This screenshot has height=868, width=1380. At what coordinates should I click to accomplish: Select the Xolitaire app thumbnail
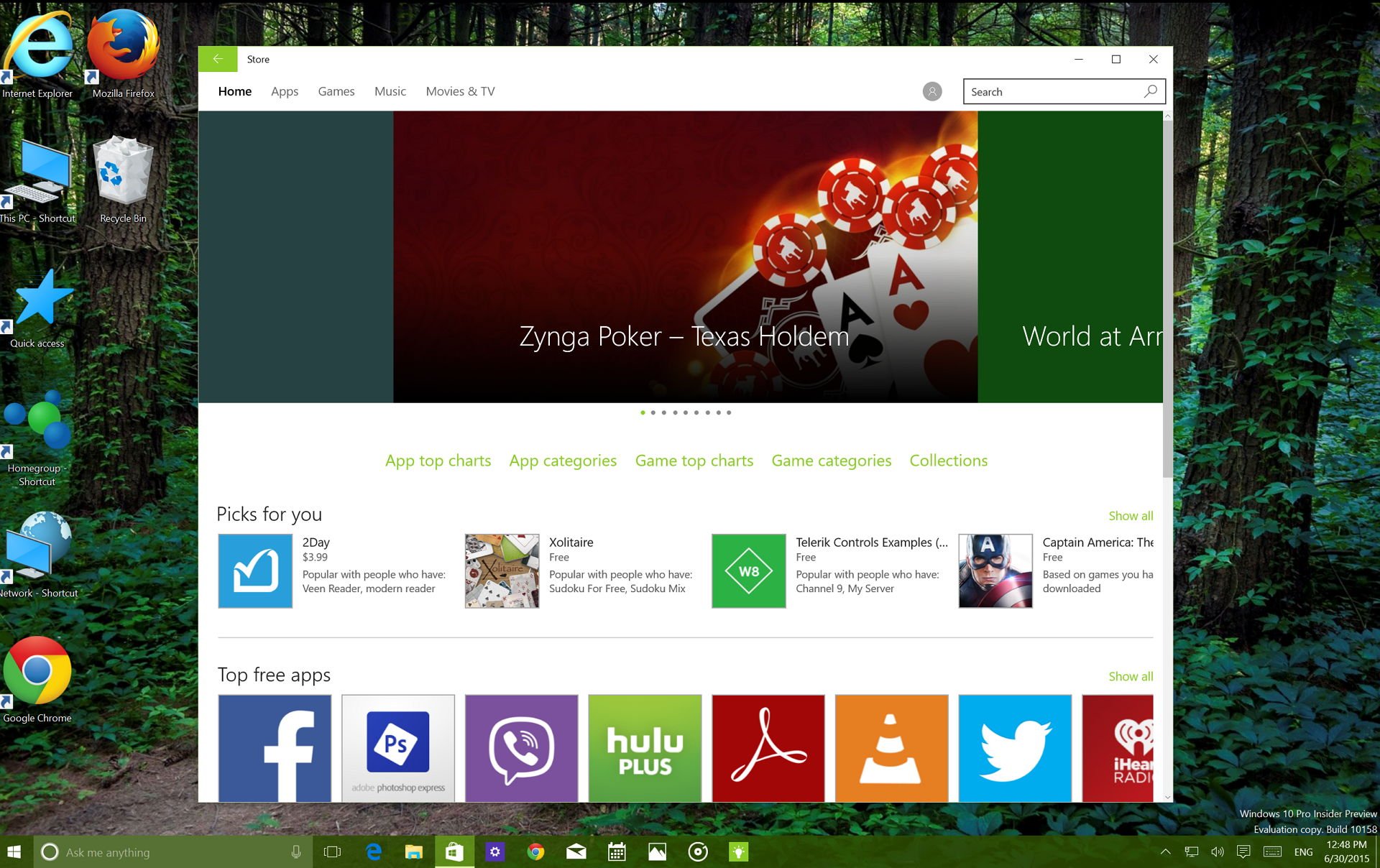(502, 571)
